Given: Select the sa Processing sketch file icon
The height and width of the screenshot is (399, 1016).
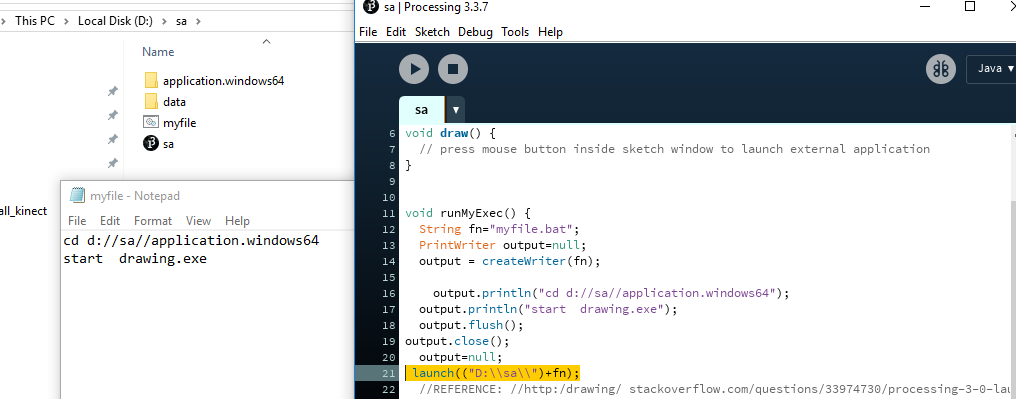Looking at the screenshot, I should click(151, 144).
